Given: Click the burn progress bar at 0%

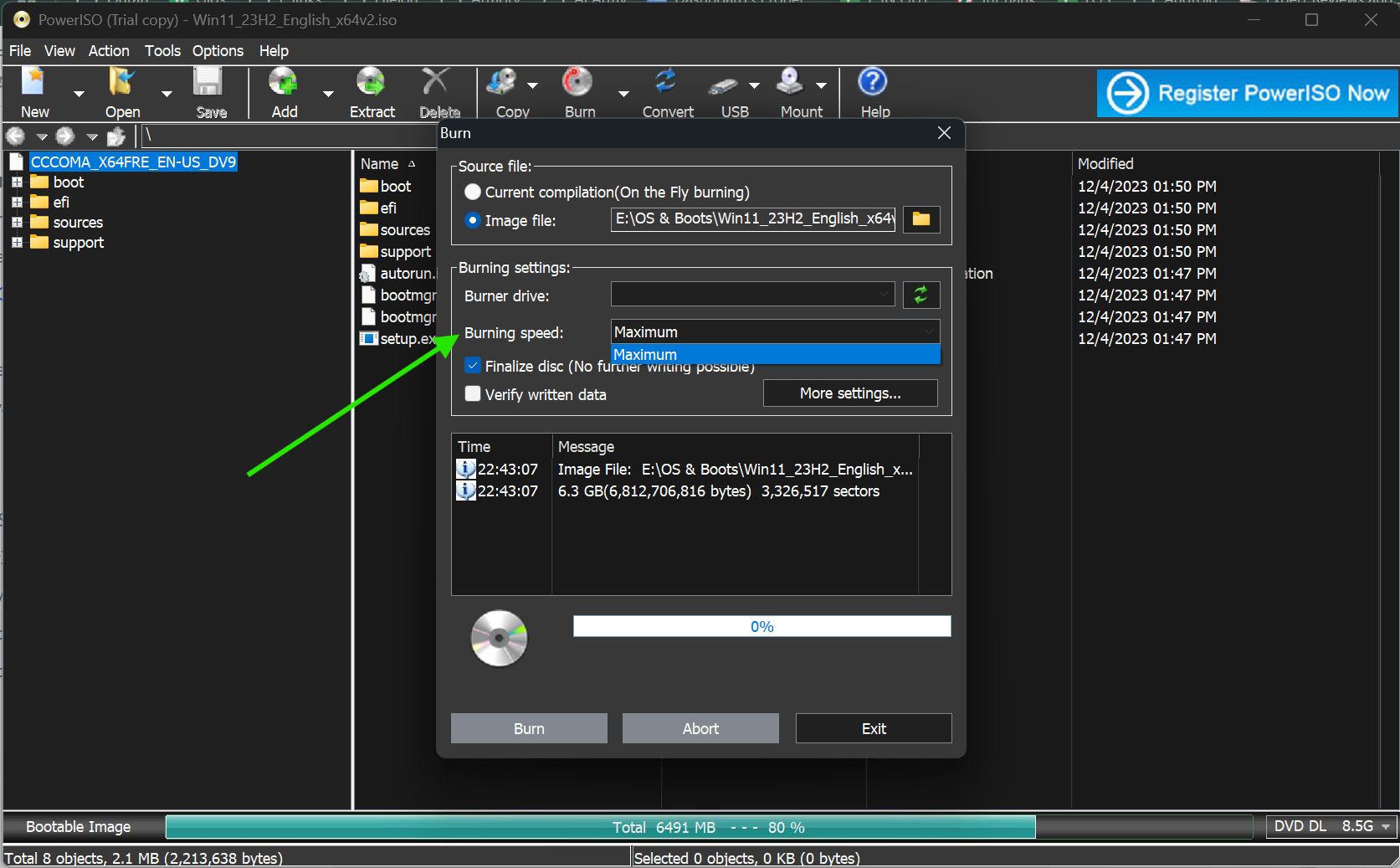Looking at the screenshot, I should click(x=762, y=627).
